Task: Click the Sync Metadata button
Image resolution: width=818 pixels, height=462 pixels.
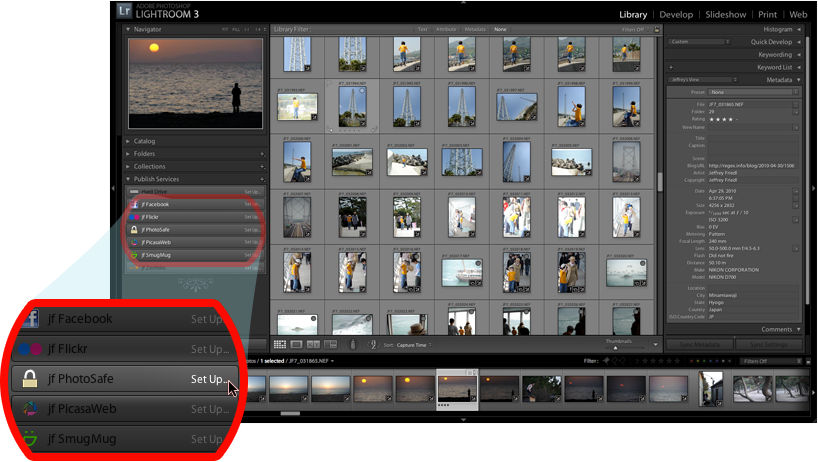Action: click(700, 345)
